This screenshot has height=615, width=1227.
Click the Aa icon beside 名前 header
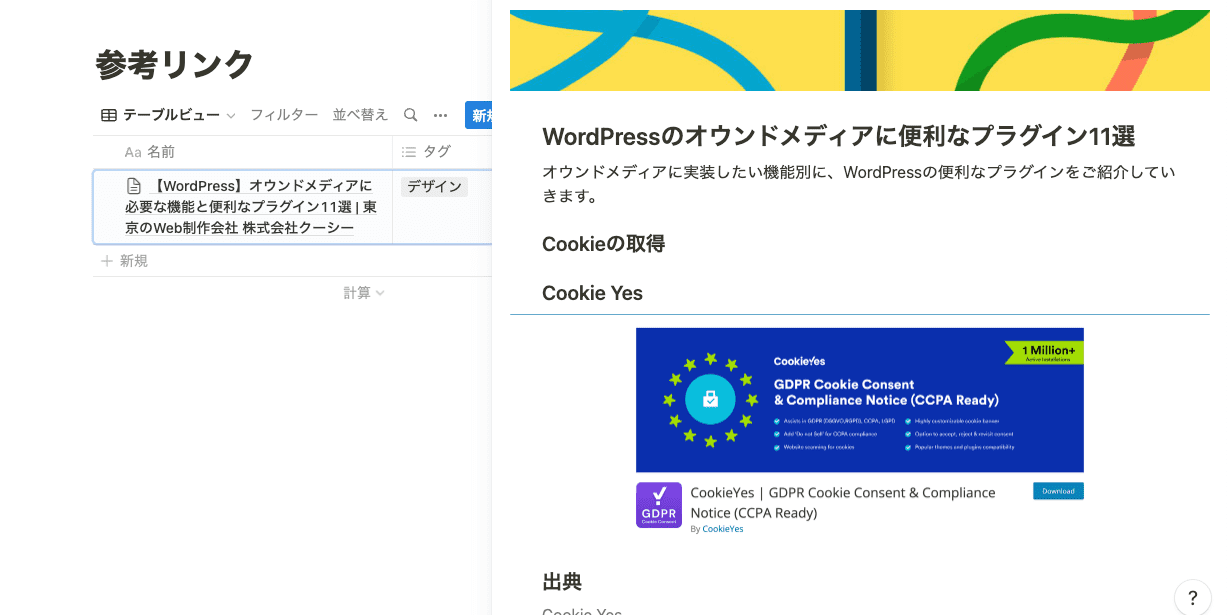click(x=133, y=152)
